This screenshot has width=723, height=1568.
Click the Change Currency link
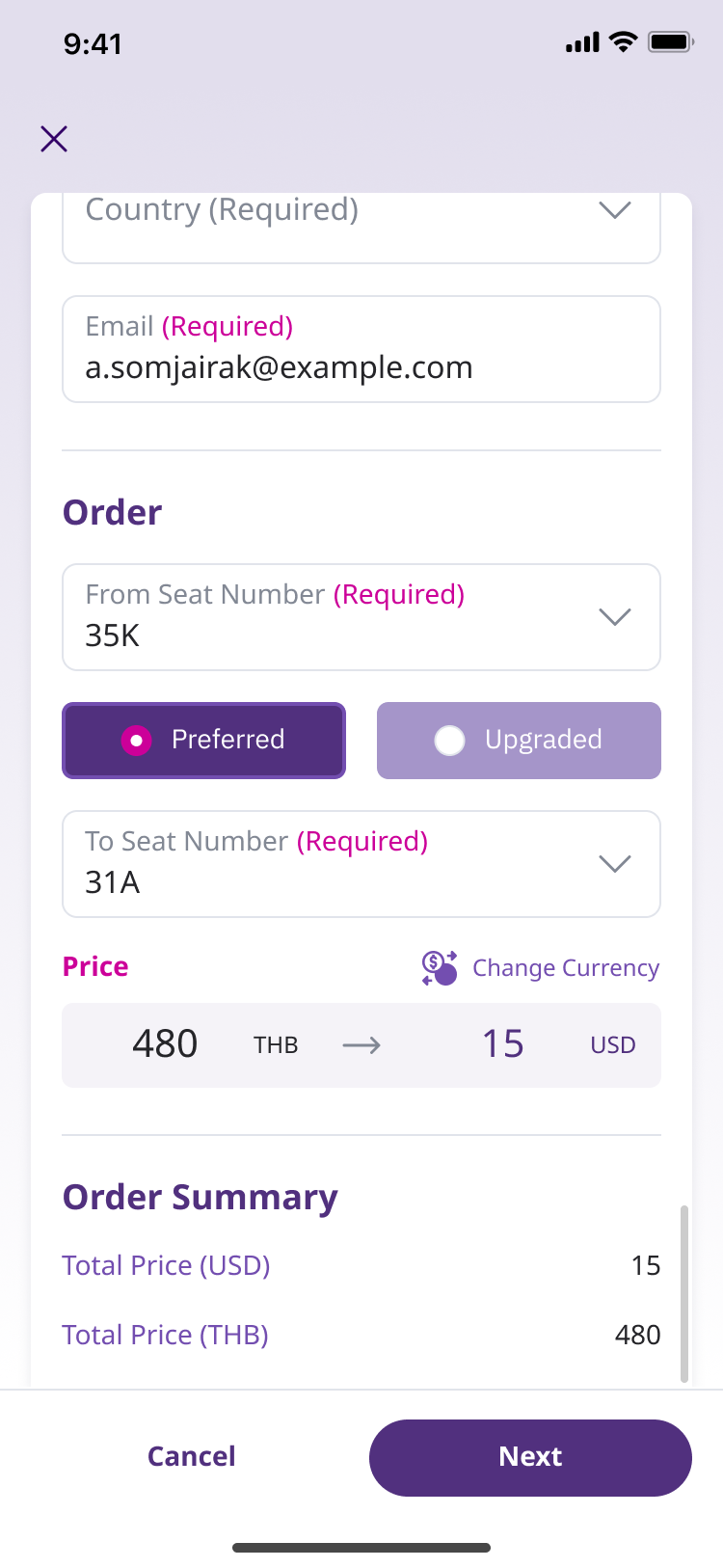coord(565,968)
